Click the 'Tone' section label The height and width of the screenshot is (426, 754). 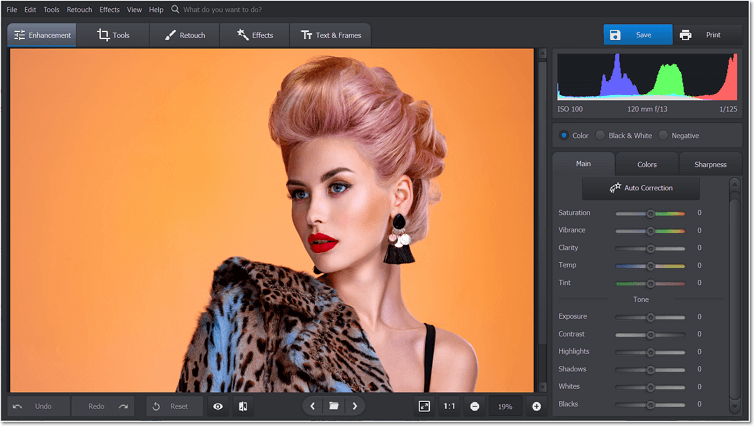tap(641, 300)
